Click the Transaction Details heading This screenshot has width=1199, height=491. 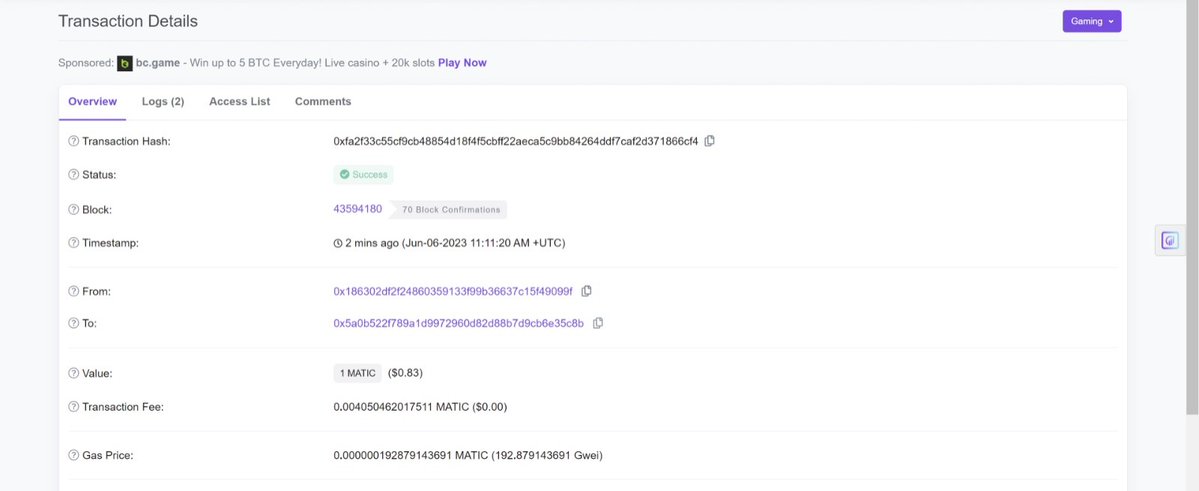(x=128, y=21)
